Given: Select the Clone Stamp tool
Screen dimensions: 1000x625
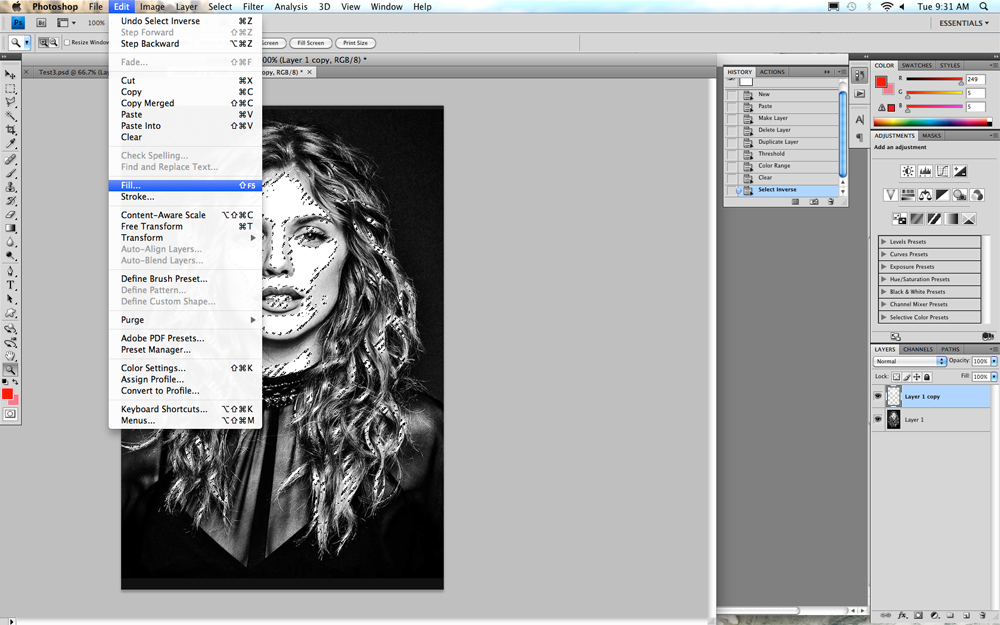Looking at the screenshot, I should pos(10,187).
